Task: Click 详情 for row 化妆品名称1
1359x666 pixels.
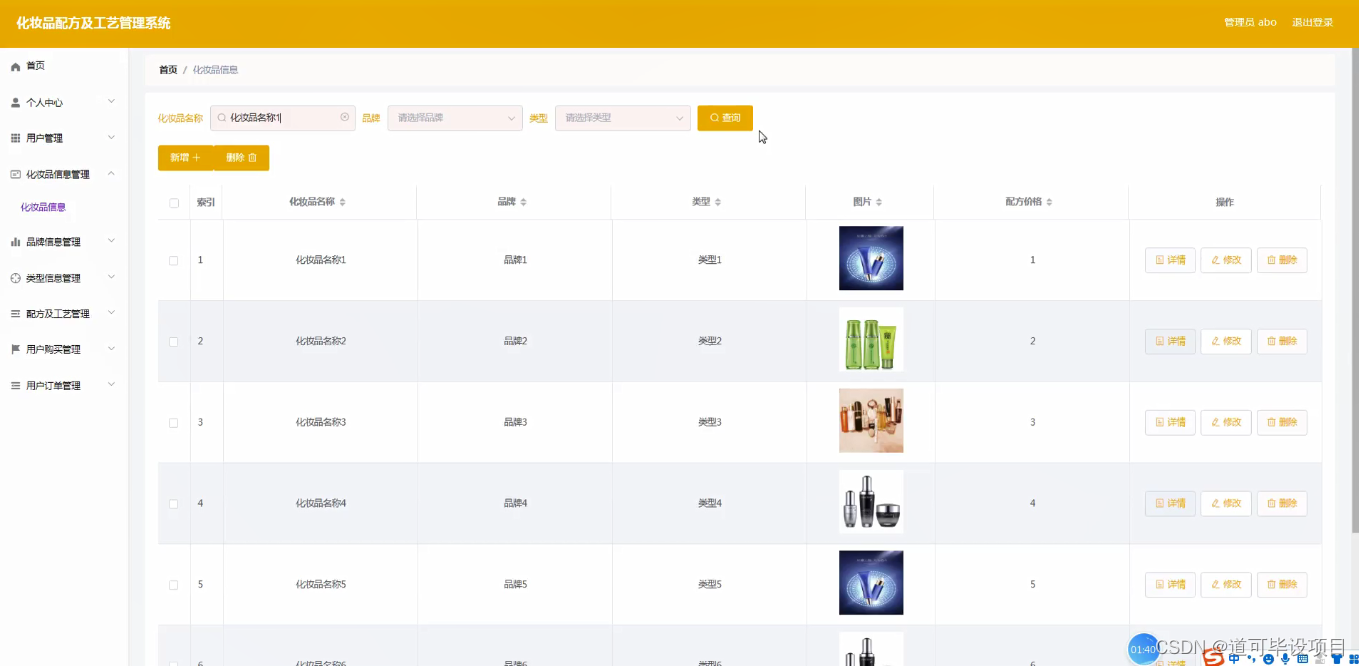Action: [1170, 260]
